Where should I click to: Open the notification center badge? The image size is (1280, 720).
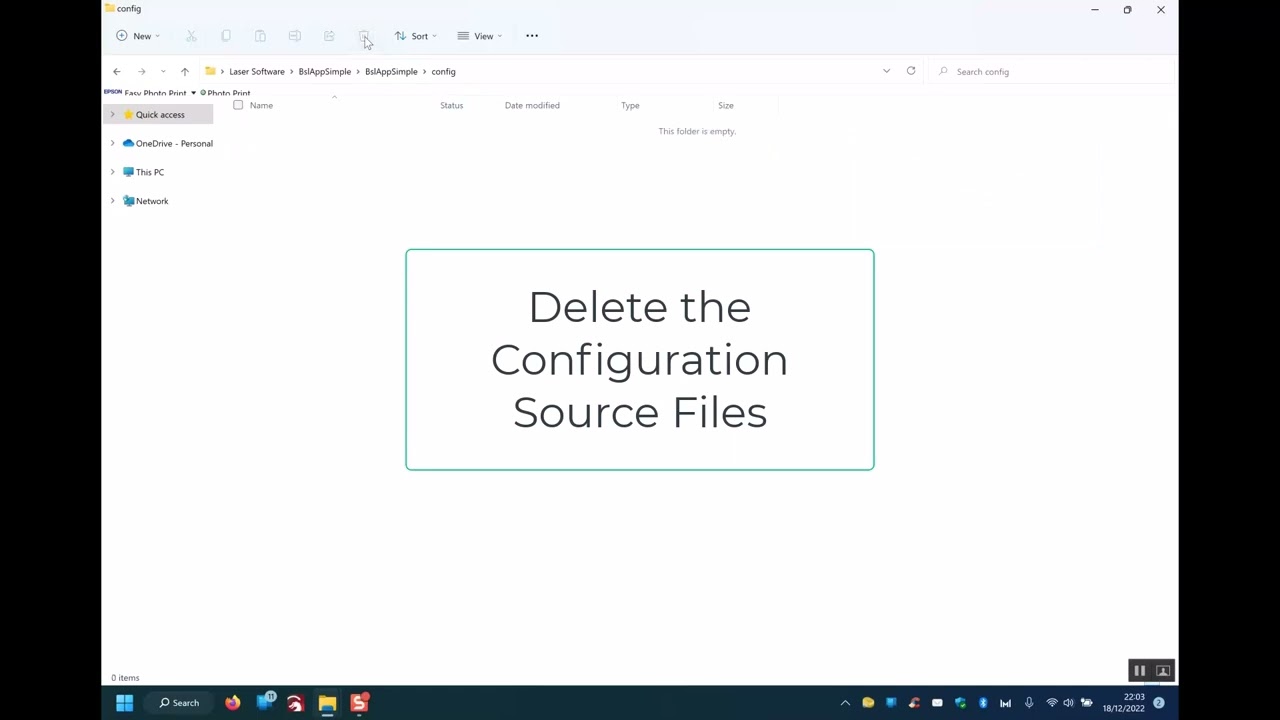pyautogui.click(x=1159, y=703)
